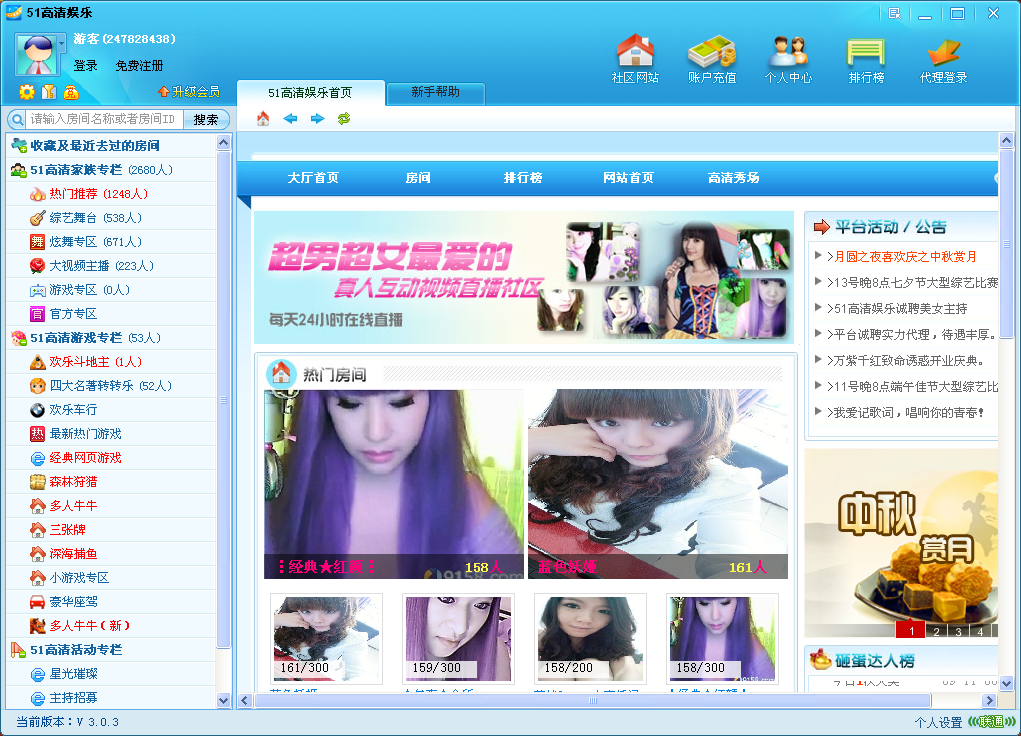Open 三张牌 game
1021x736 pixels.
pos(111,530)
